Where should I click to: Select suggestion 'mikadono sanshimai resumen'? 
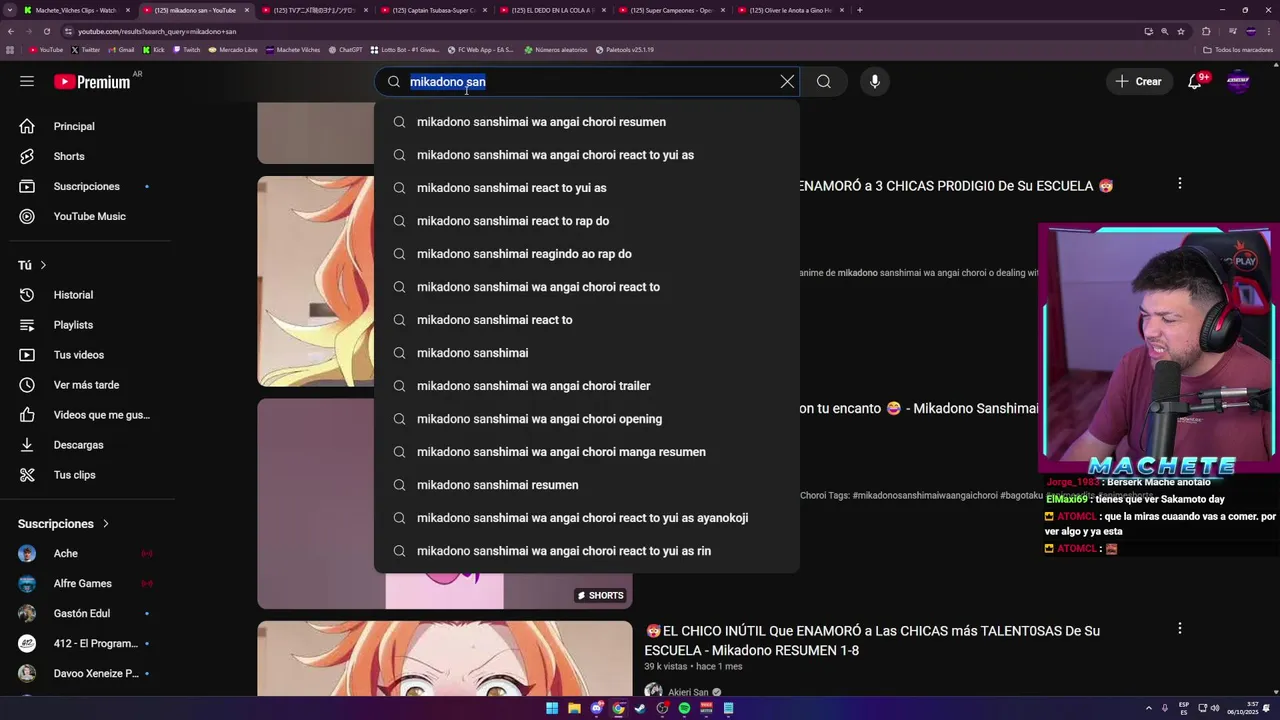tap(587, 485)
